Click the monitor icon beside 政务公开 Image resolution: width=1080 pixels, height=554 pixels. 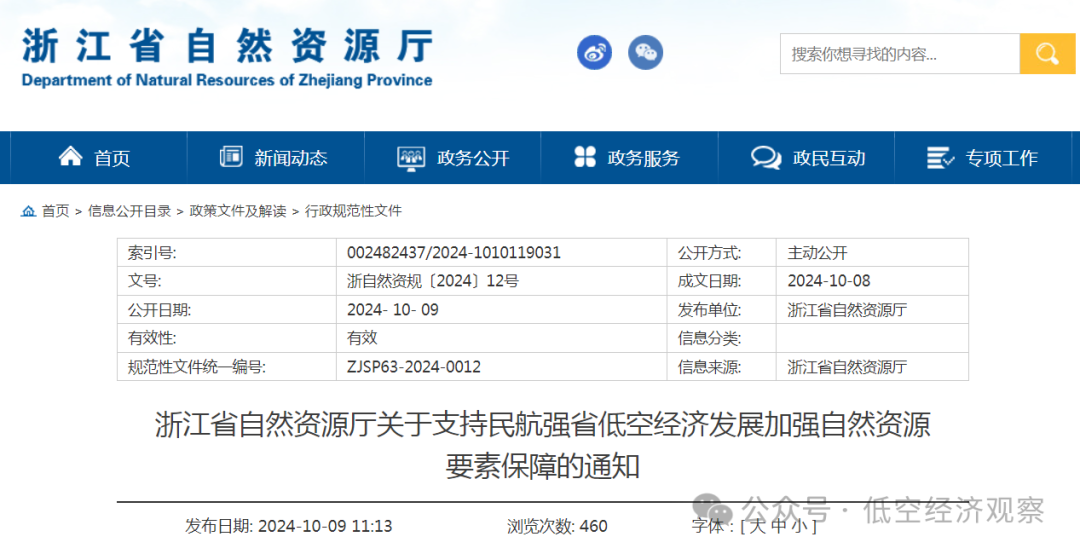[x=411, y=158]
